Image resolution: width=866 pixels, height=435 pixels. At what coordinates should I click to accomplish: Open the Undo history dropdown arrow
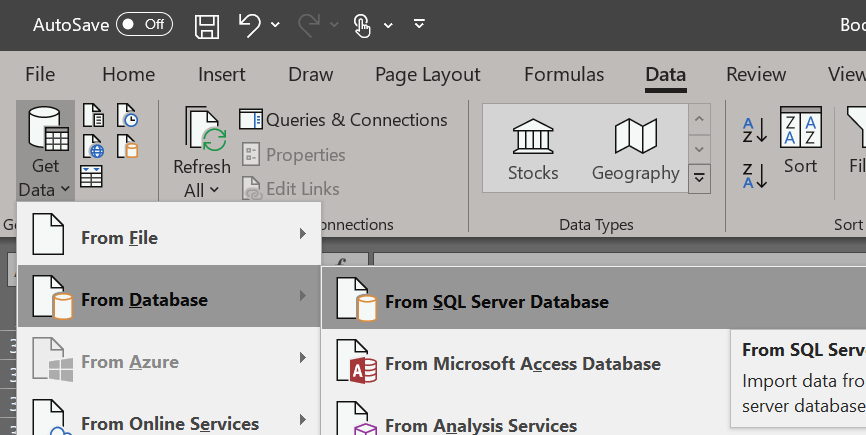click(275, 25)
